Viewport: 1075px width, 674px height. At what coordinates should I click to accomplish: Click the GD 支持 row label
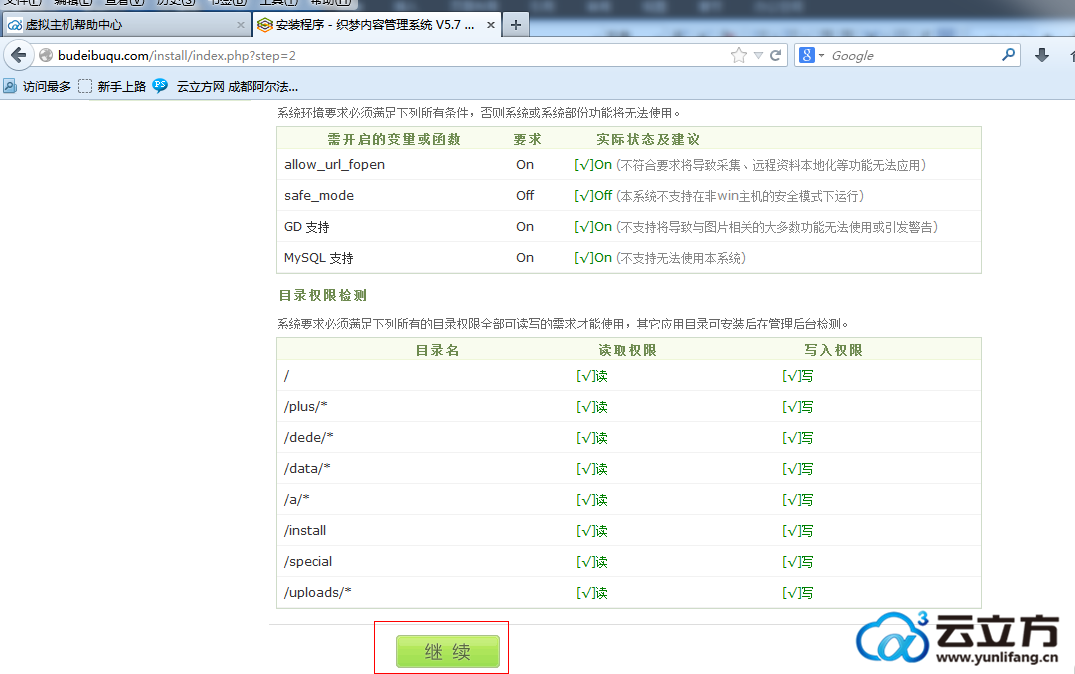[306, 227]
